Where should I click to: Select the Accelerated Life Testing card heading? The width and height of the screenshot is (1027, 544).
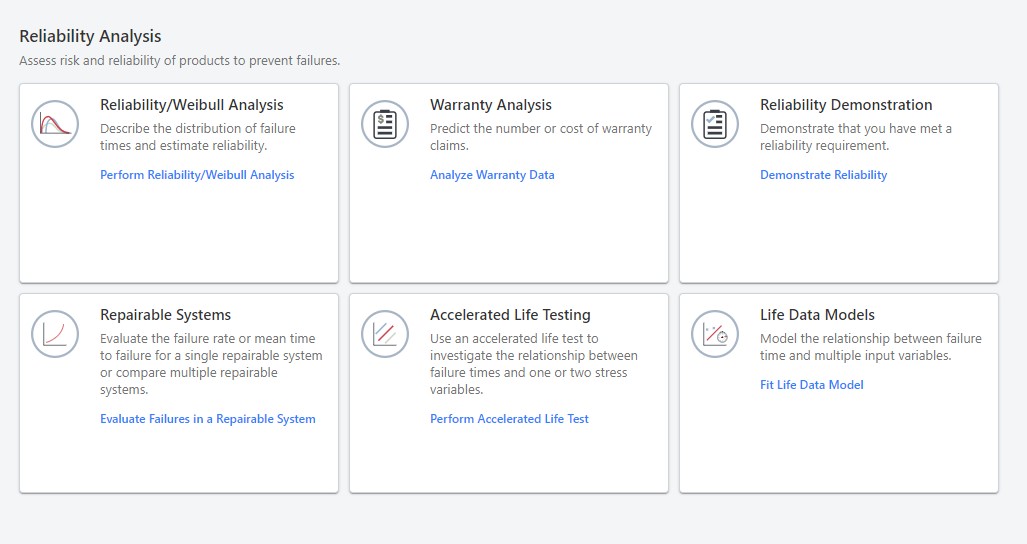click(x=510, y=315)
